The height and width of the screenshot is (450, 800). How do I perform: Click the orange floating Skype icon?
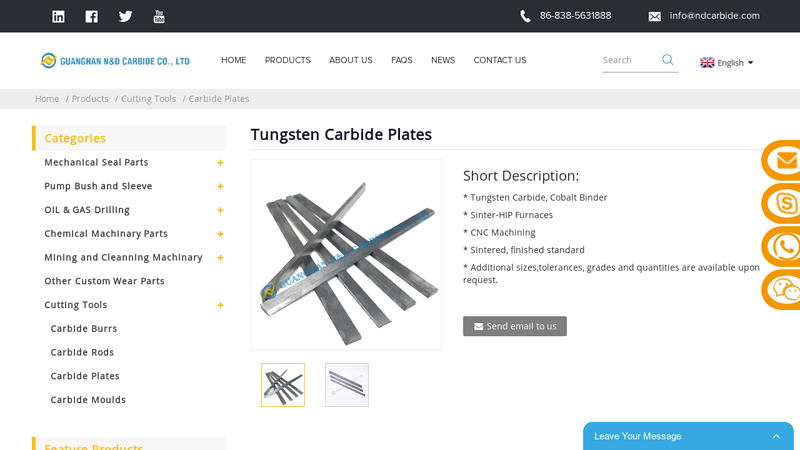tap(782, 204)
